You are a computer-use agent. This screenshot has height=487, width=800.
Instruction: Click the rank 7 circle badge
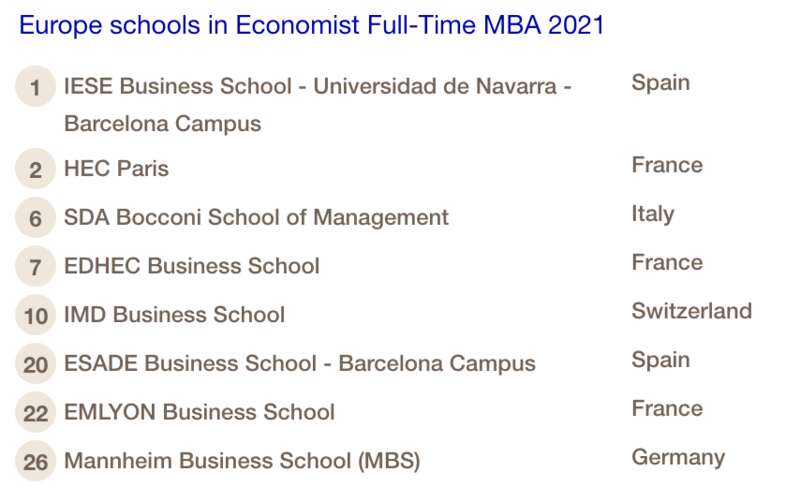pyautogui.click(x=35, y=266)
